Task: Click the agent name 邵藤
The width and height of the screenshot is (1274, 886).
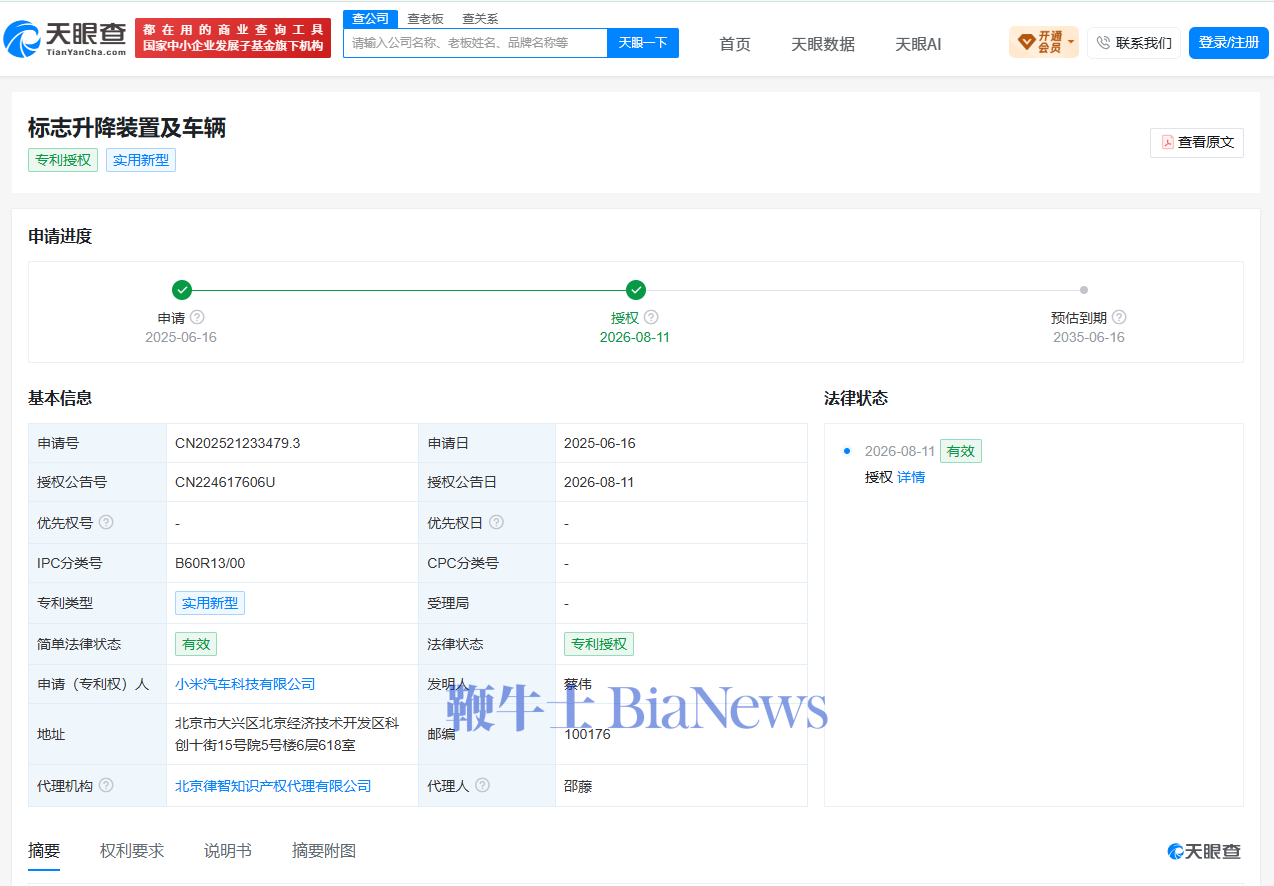Action: [578, 786]
